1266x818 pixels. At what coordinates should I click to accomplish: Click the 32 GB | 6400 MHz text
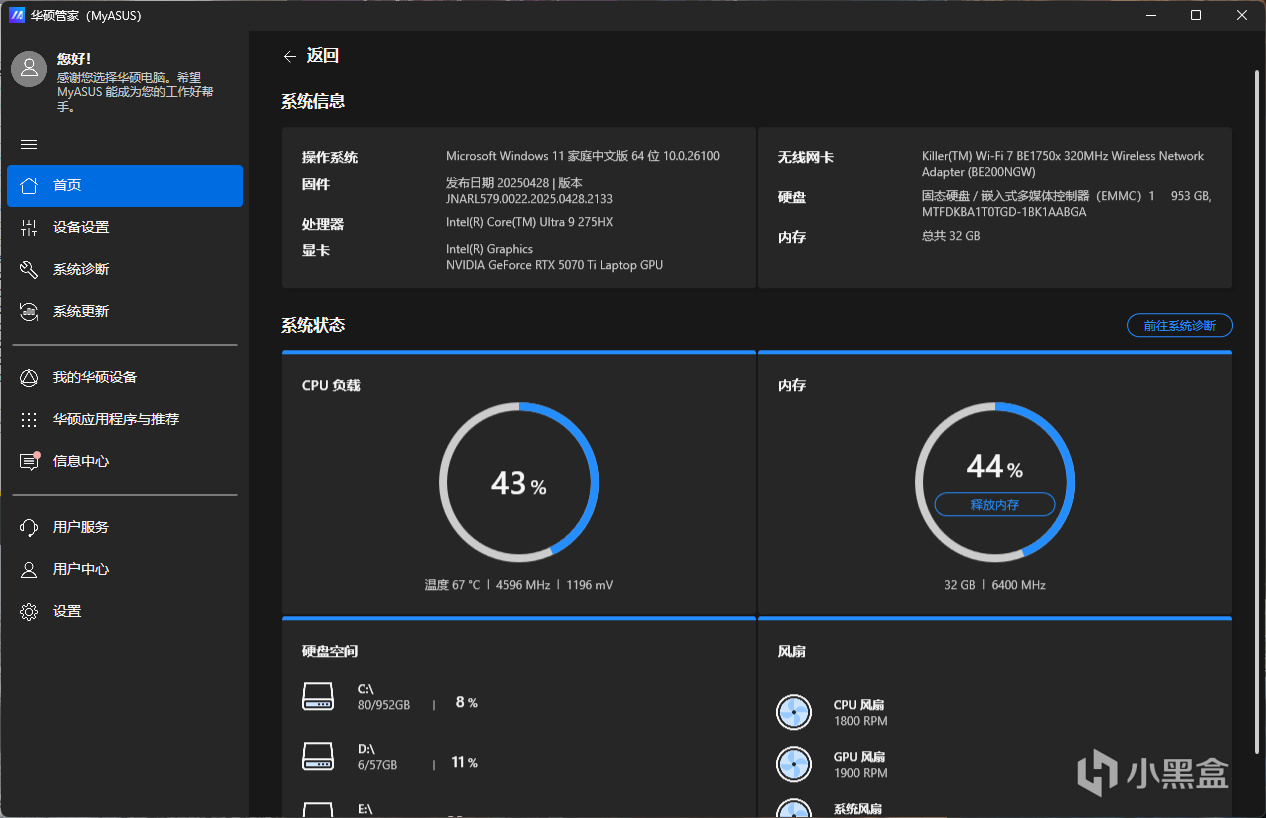point(995,585)
